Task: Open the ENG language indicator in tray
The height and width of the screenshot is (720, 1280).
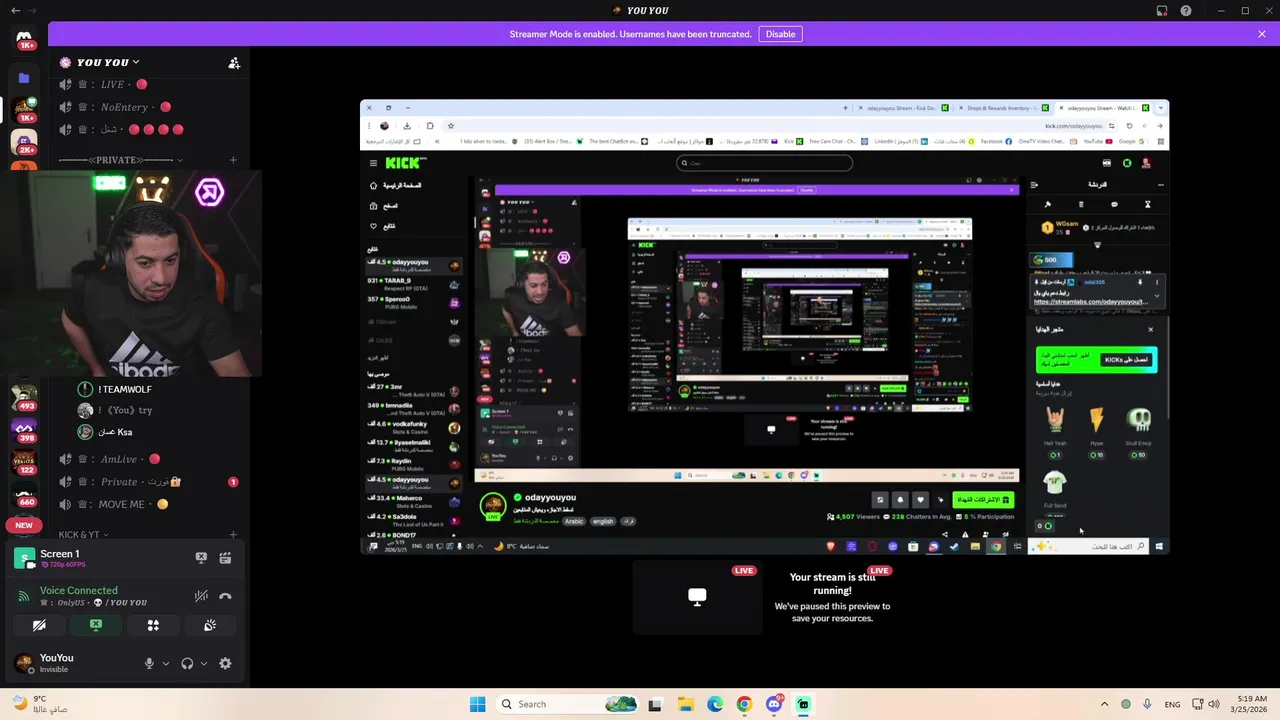Action: [x=1172, y=704]
